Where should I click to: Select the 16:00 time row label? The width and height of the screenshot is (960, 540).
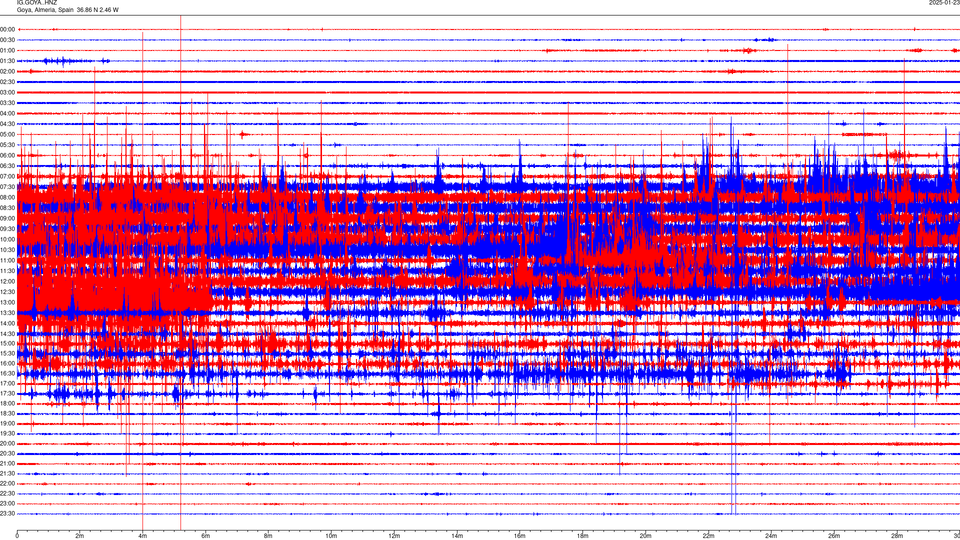click(7, 364)
